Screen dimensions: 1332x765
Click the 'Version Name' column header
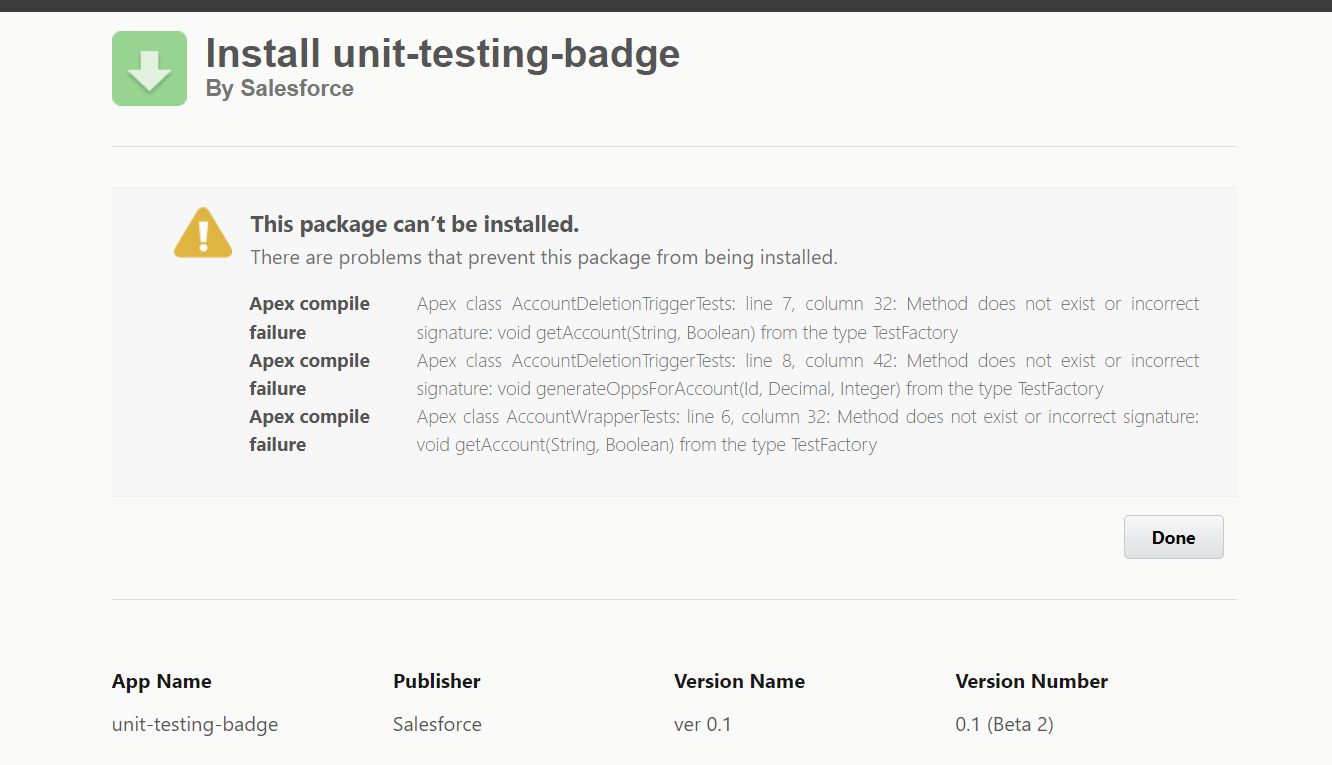click(739, 681)
